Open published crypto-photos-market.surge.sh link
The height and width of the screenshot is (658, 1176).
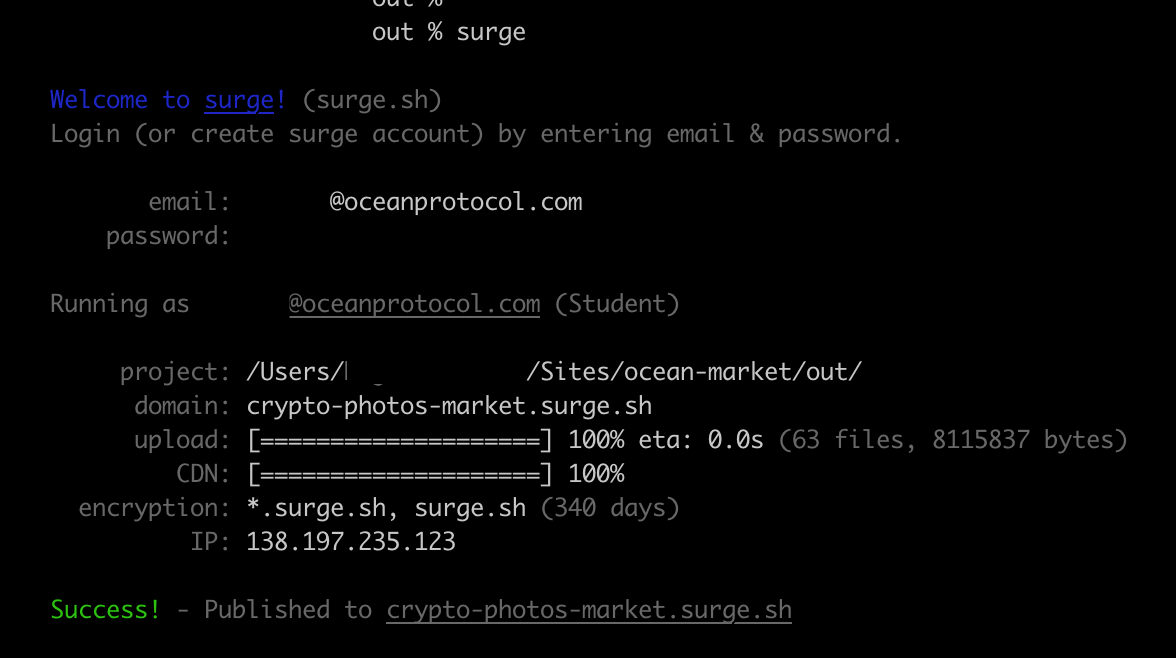coord(589,610)
